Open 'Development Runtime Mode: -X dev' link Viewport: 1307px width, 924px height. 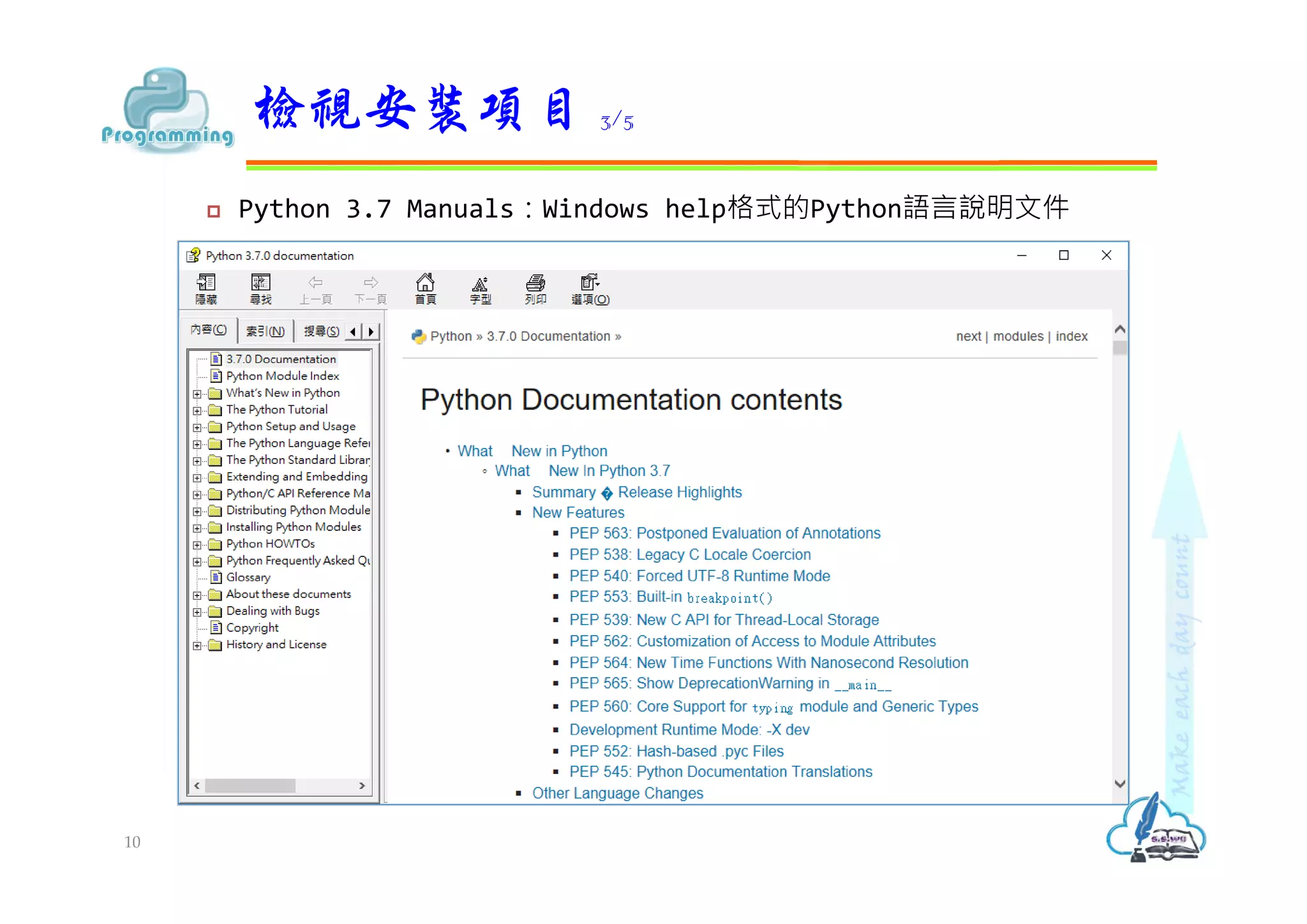[x=689, y=729]
